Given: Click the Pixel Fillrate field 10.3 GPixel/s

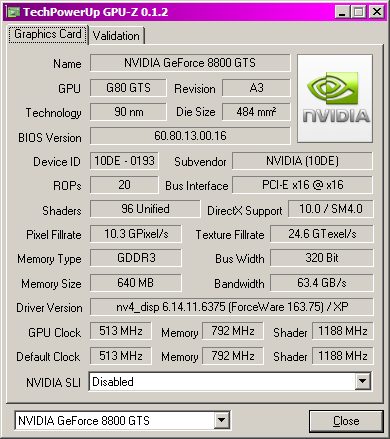Looking at the screenshot, I should [x=136, y=234].
